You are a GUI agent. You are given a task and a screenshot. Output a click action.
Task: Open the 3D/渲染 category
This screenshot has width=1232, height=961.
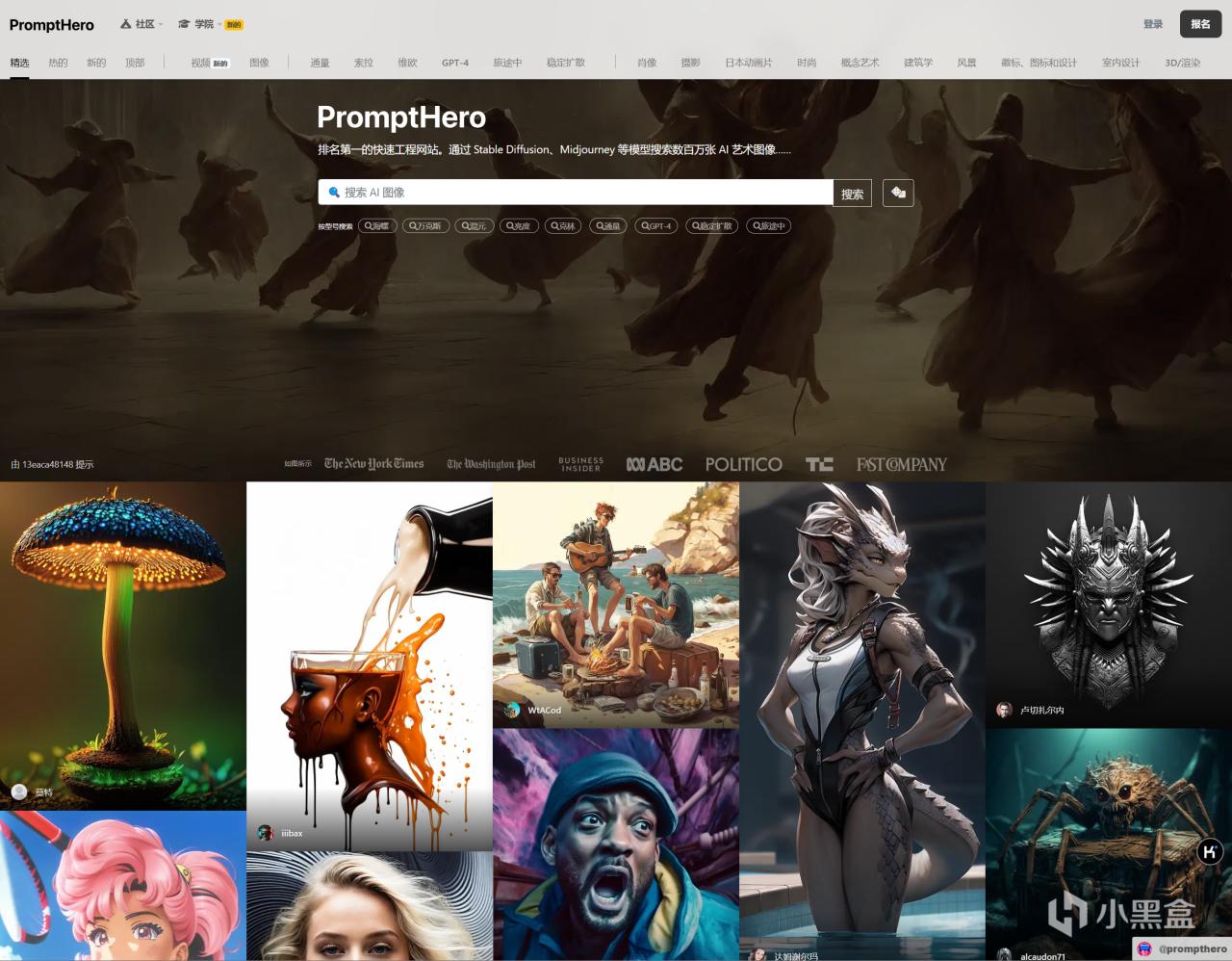1183,63
